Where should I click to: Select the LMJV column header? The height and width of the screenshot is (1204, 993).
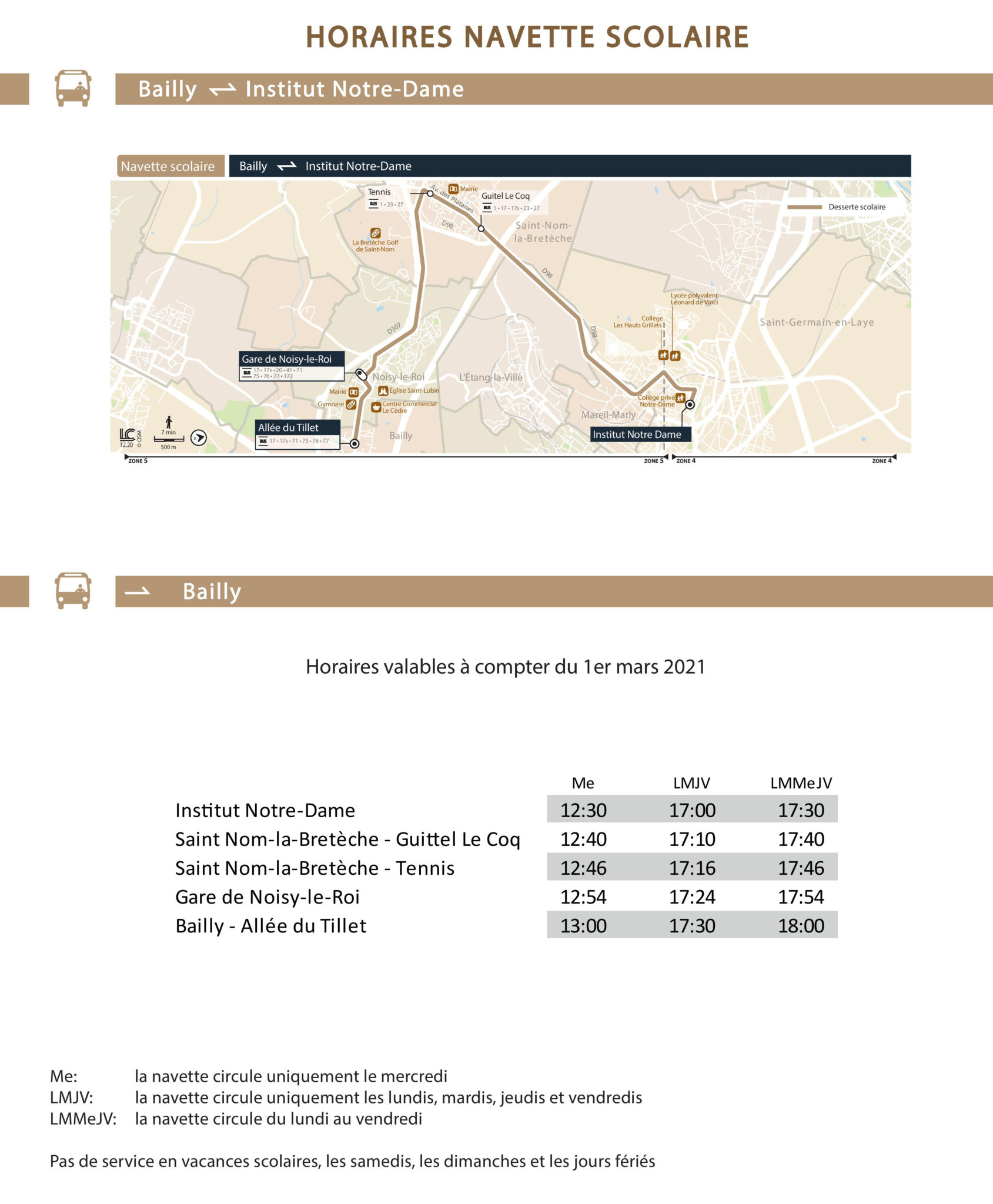(x=691, y=783)
